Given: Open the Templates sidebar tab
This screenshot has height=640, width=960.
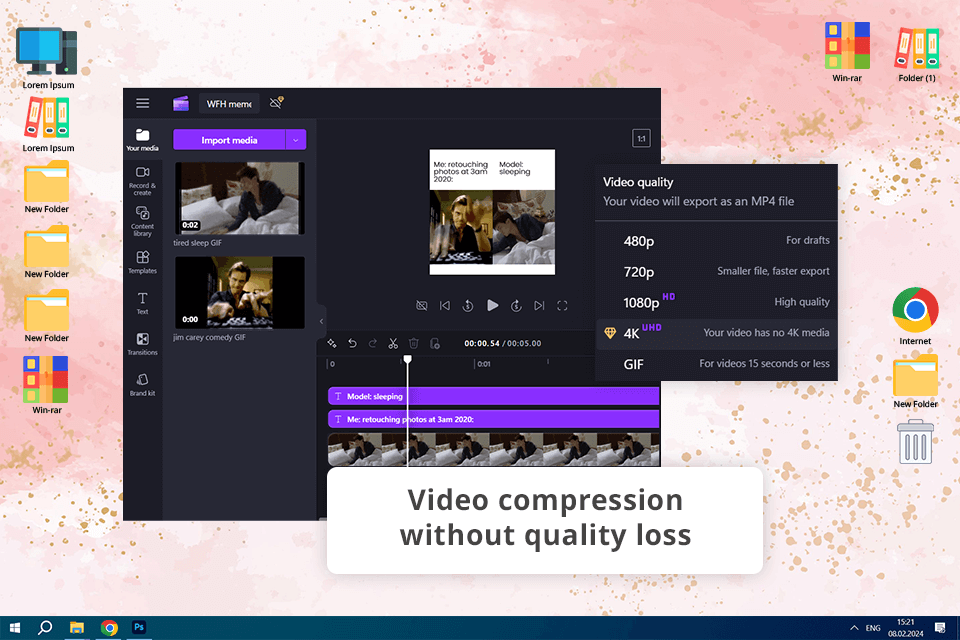Looking at the screenshot, I should pos(143,262).
